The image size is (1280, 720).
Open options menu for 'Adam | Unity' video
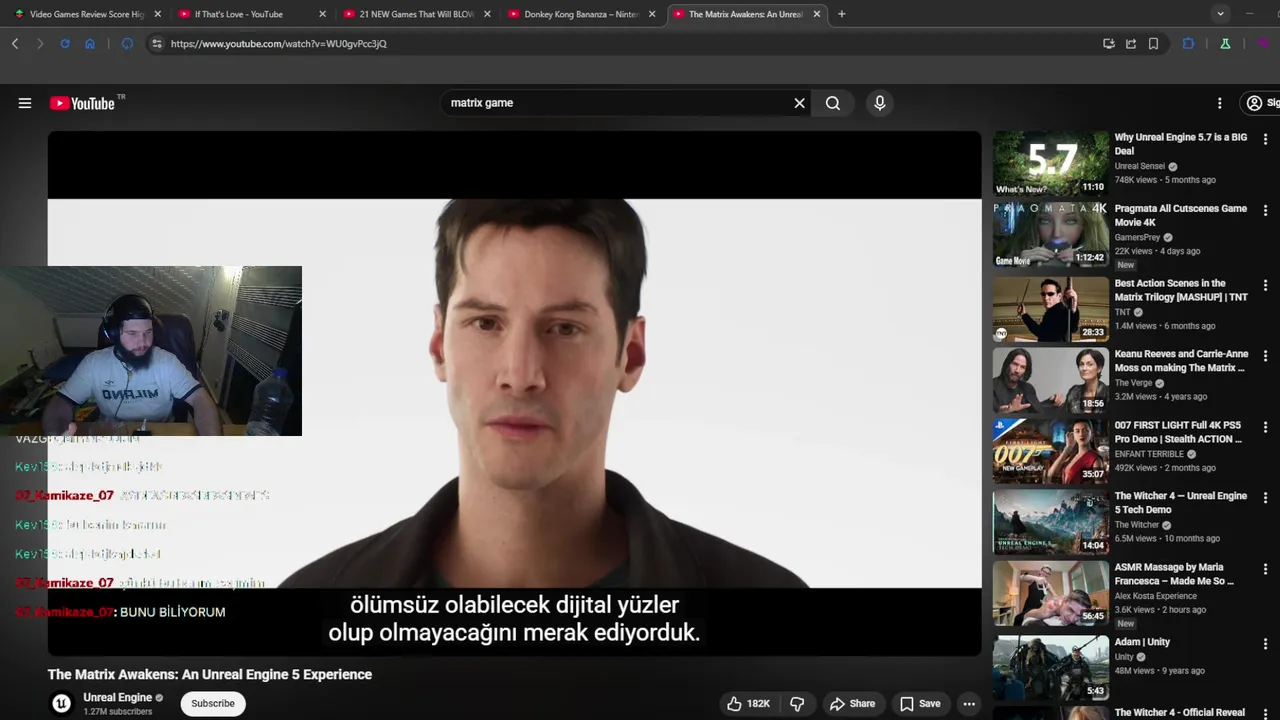(x=1265, y=644)
